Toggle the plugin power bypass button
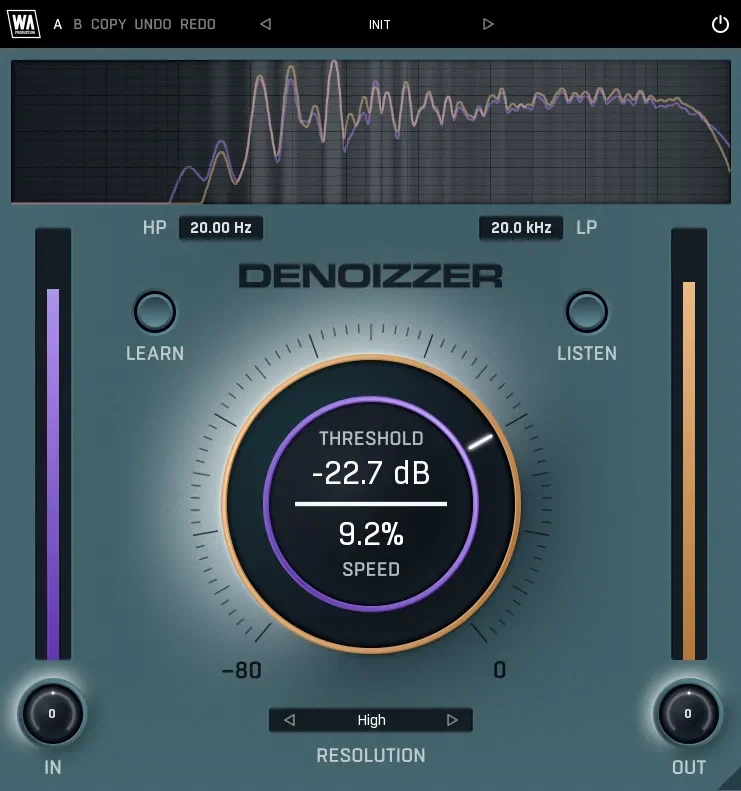The height and width of the screenshot is (791, 741). click(x=720, y=24)
